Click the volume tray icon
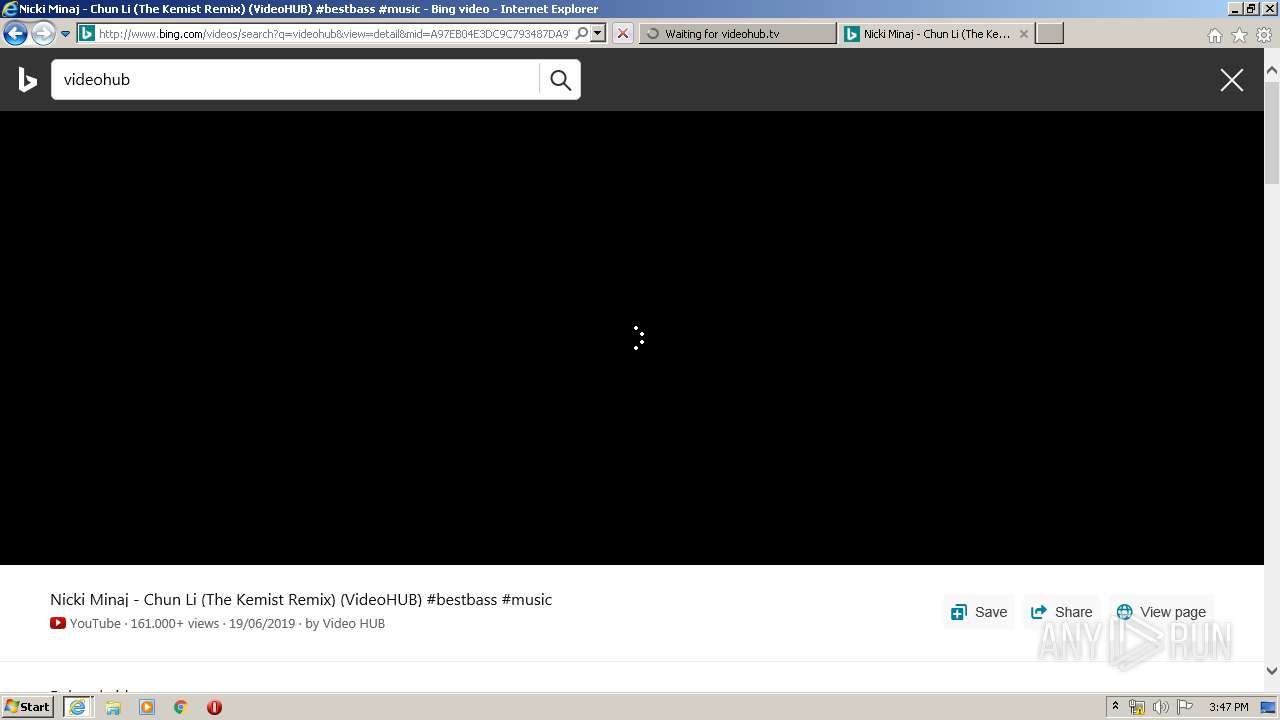1280x720 pixels. [1160, 707]
